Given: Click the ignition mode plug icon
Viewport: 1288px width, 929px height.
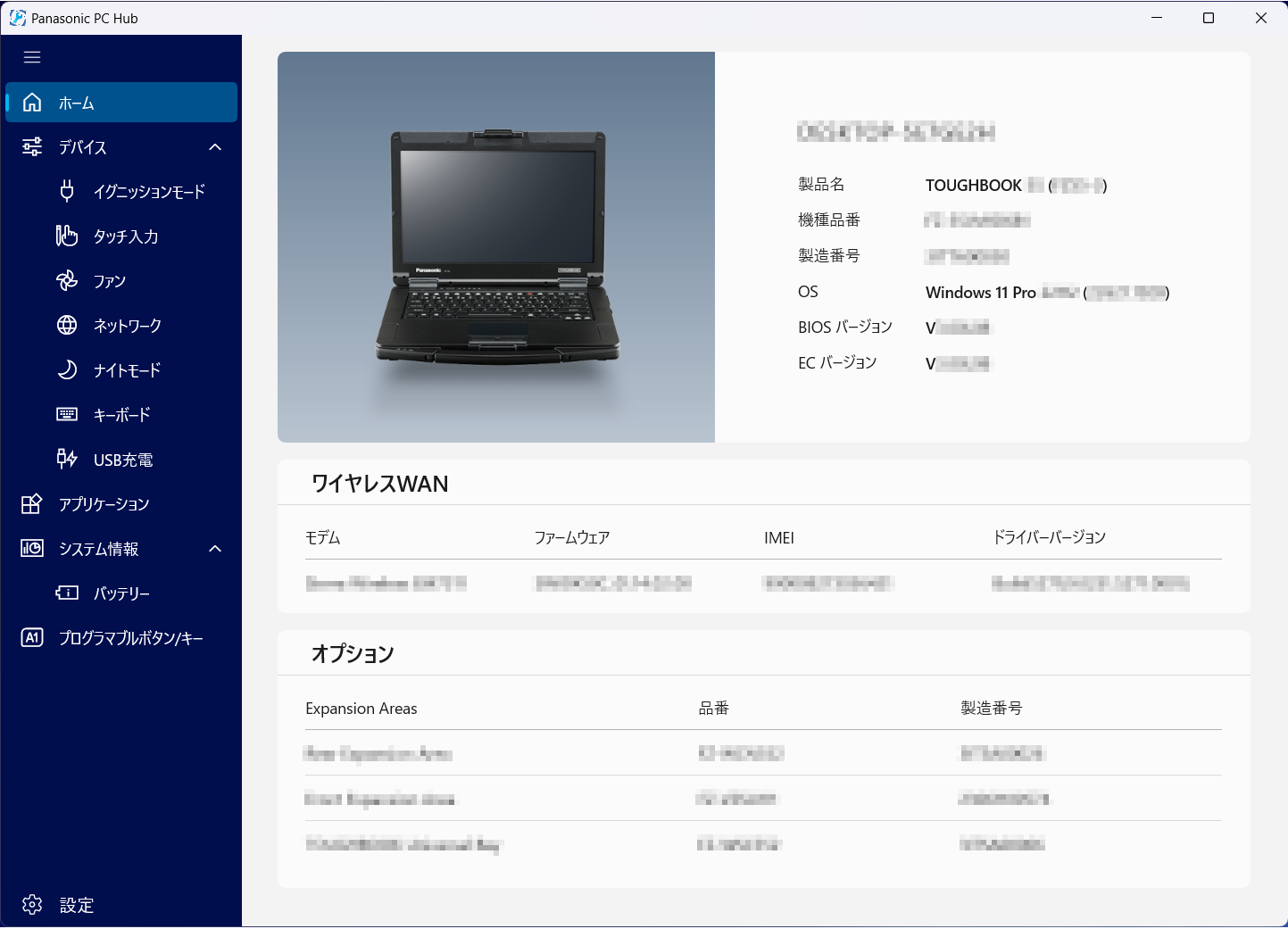Looking at the screenshot, I should pos(67,191).
